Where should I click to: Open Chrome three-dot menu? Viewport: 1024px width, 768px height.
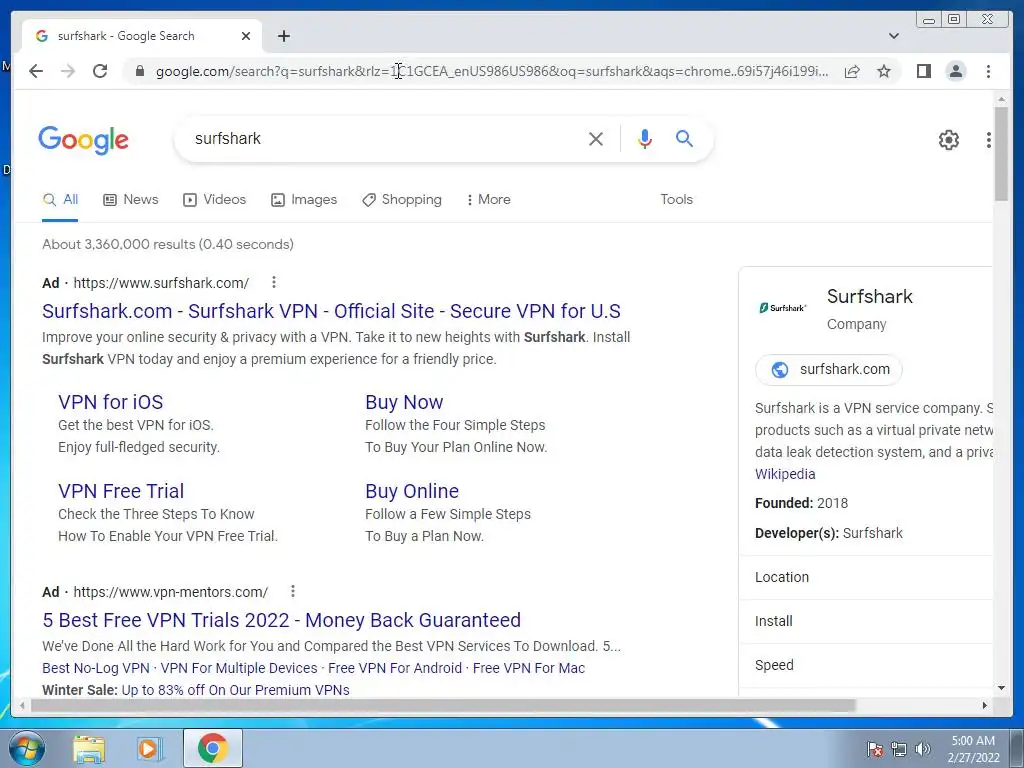click(x=988, y=71)
